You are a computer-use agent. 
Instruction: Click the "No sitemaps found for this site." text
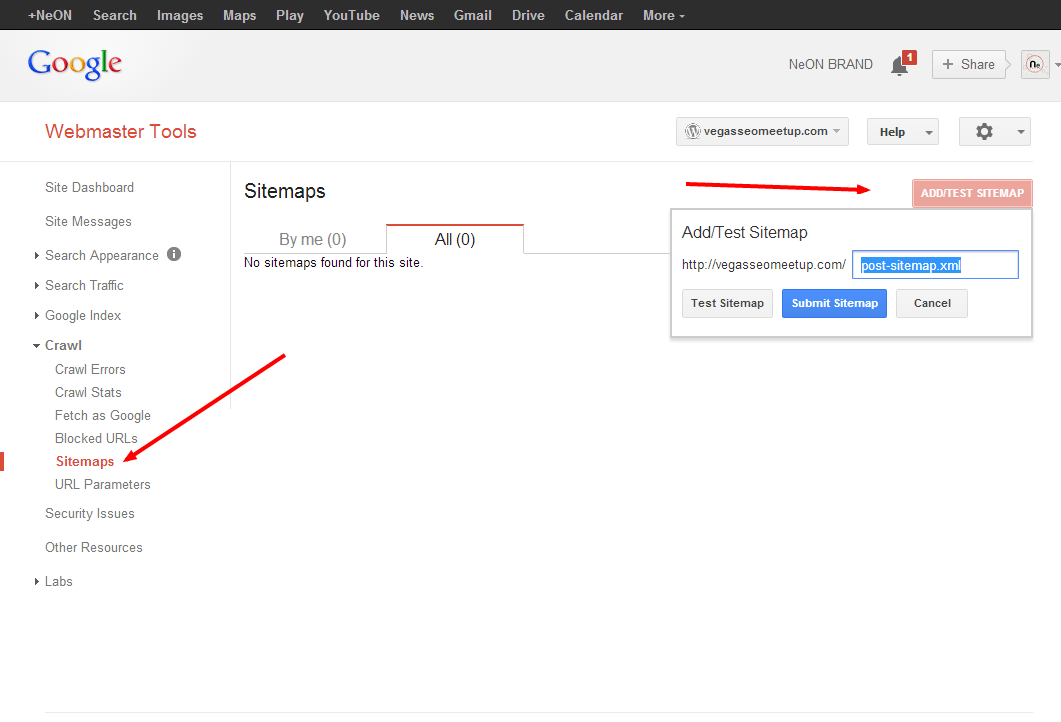point(333,263)
